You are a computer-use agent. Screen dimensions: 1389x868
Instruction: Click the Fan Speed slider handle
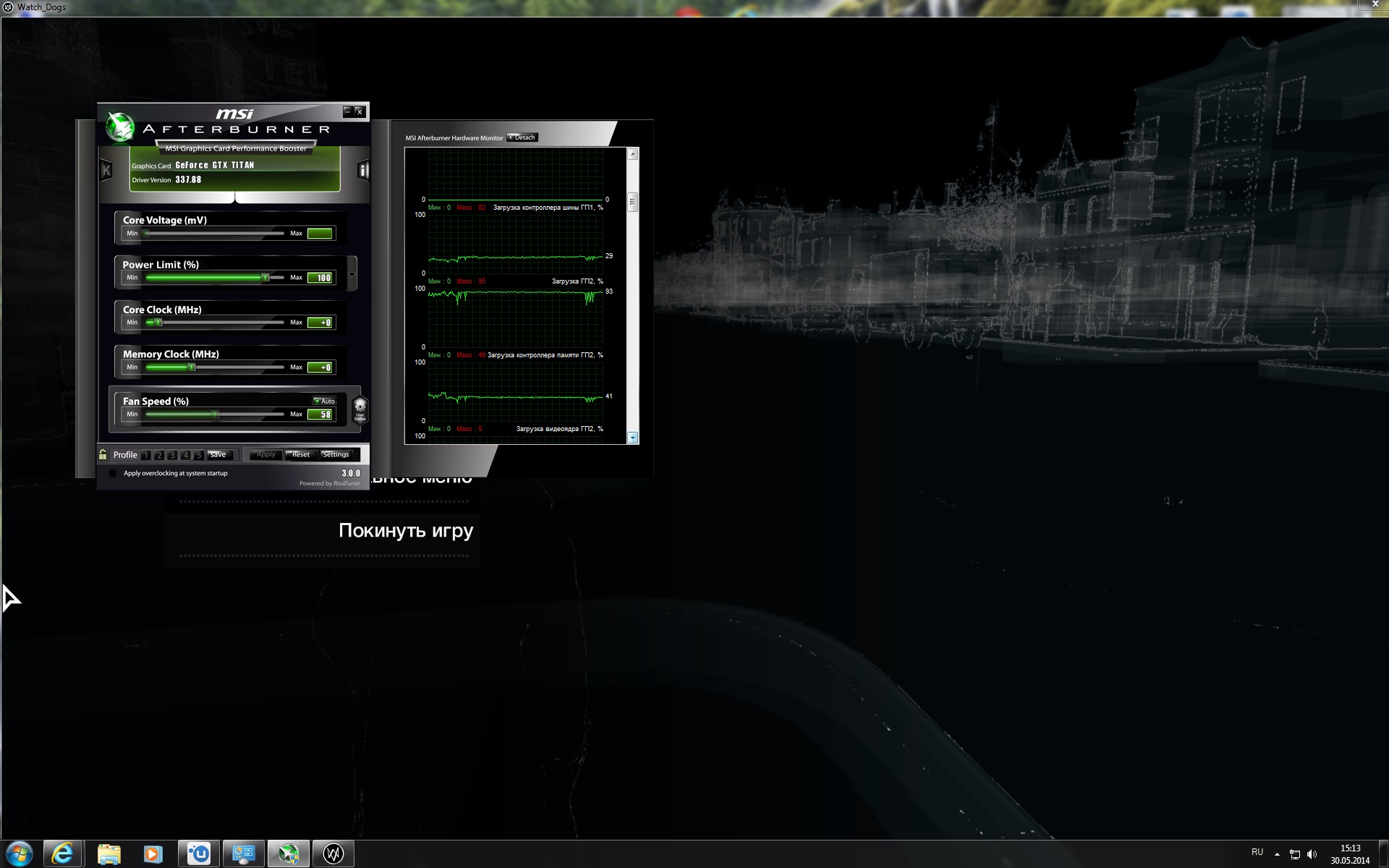coord(215,414)
